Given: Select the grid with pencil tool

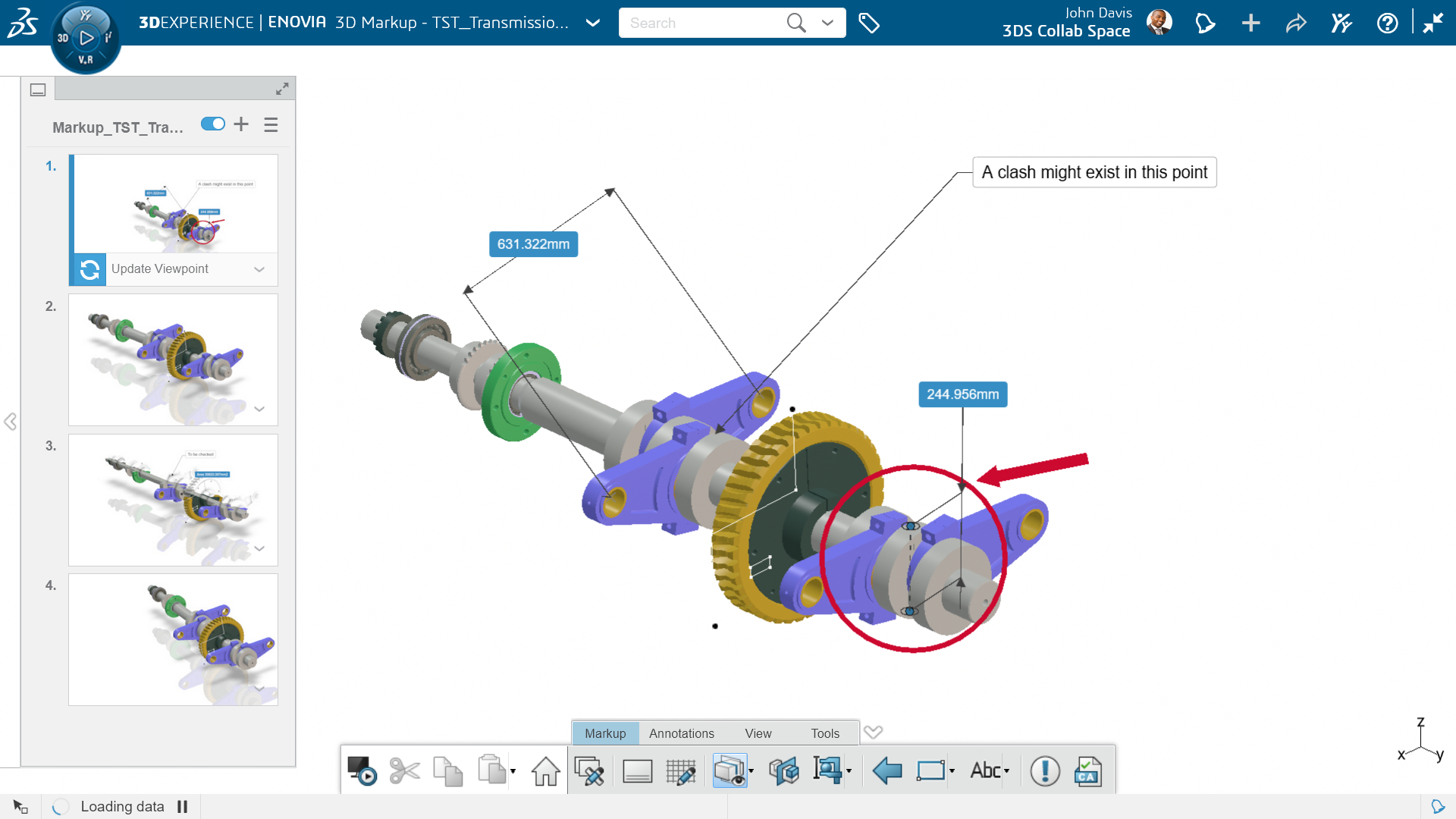Looking at the screenshot, I should 680,771.
